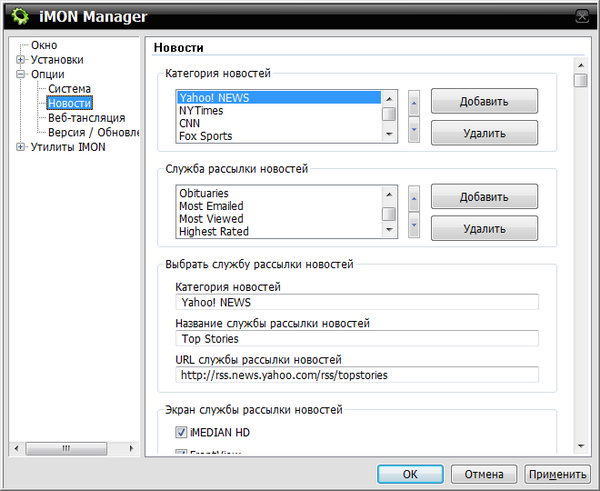Select Установки tree label
Image resolution: width=600 pixels, height=491 pixels.
click(x=57, y=60)
